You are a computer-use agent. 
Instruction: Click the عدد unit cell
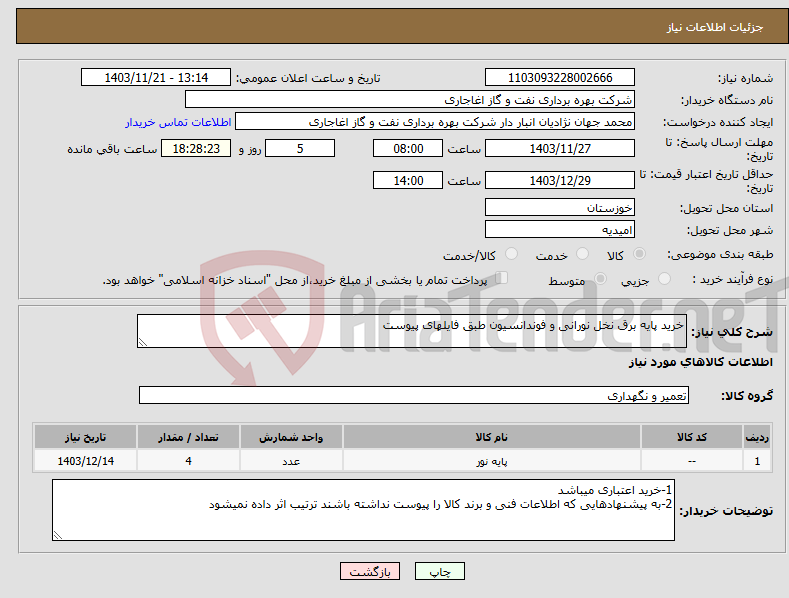pos(291,461)
